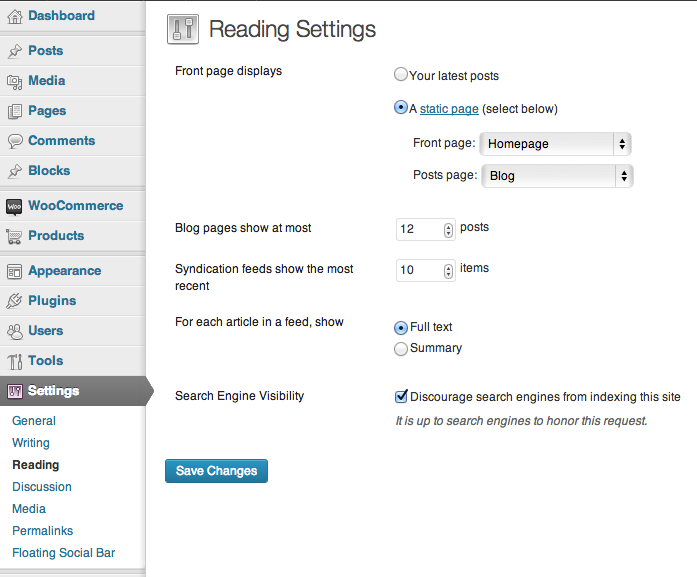Click the Comments speech bubble icon
This screenshot has height=577, width=697.
pyautogui.click(x=15, y=141)
